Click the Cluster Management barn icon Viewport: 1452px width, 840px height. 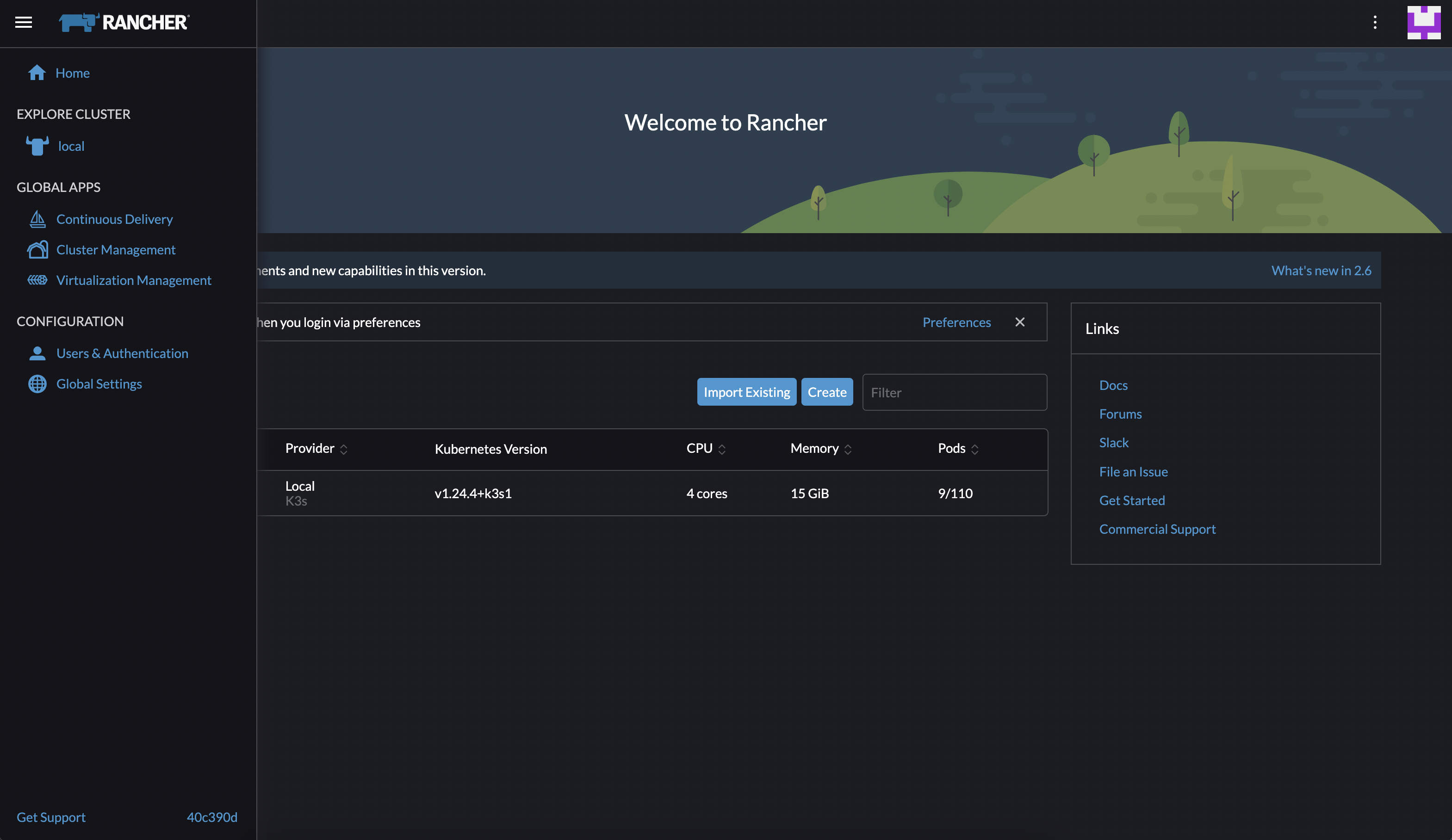[37, 249]
